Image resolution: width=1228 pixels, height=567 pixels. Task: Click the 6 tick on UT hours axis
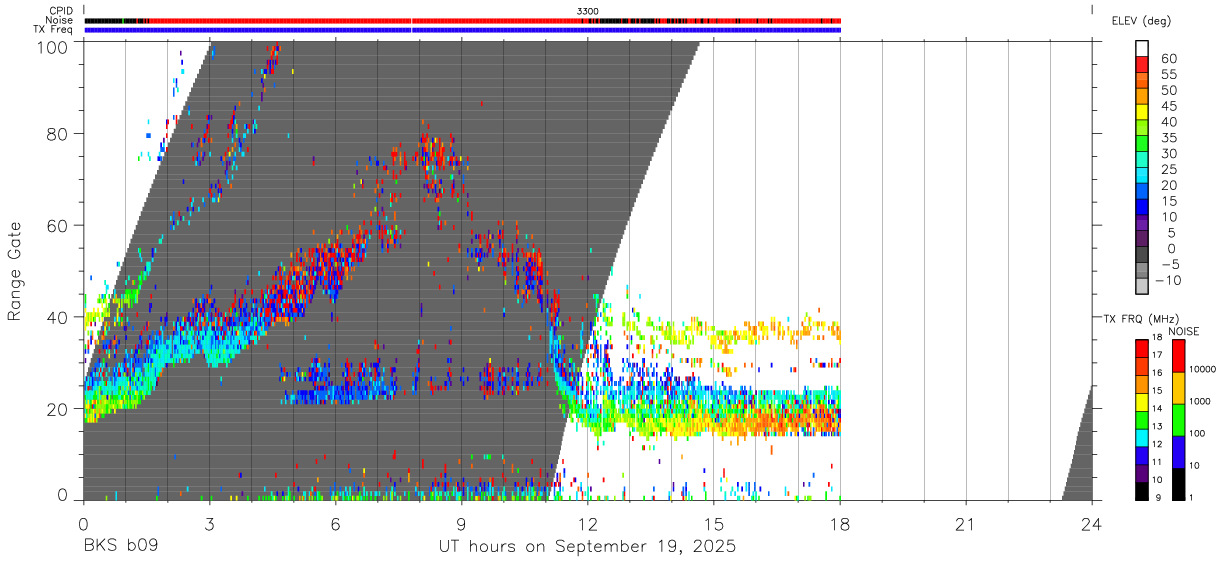tap(336, 524)
